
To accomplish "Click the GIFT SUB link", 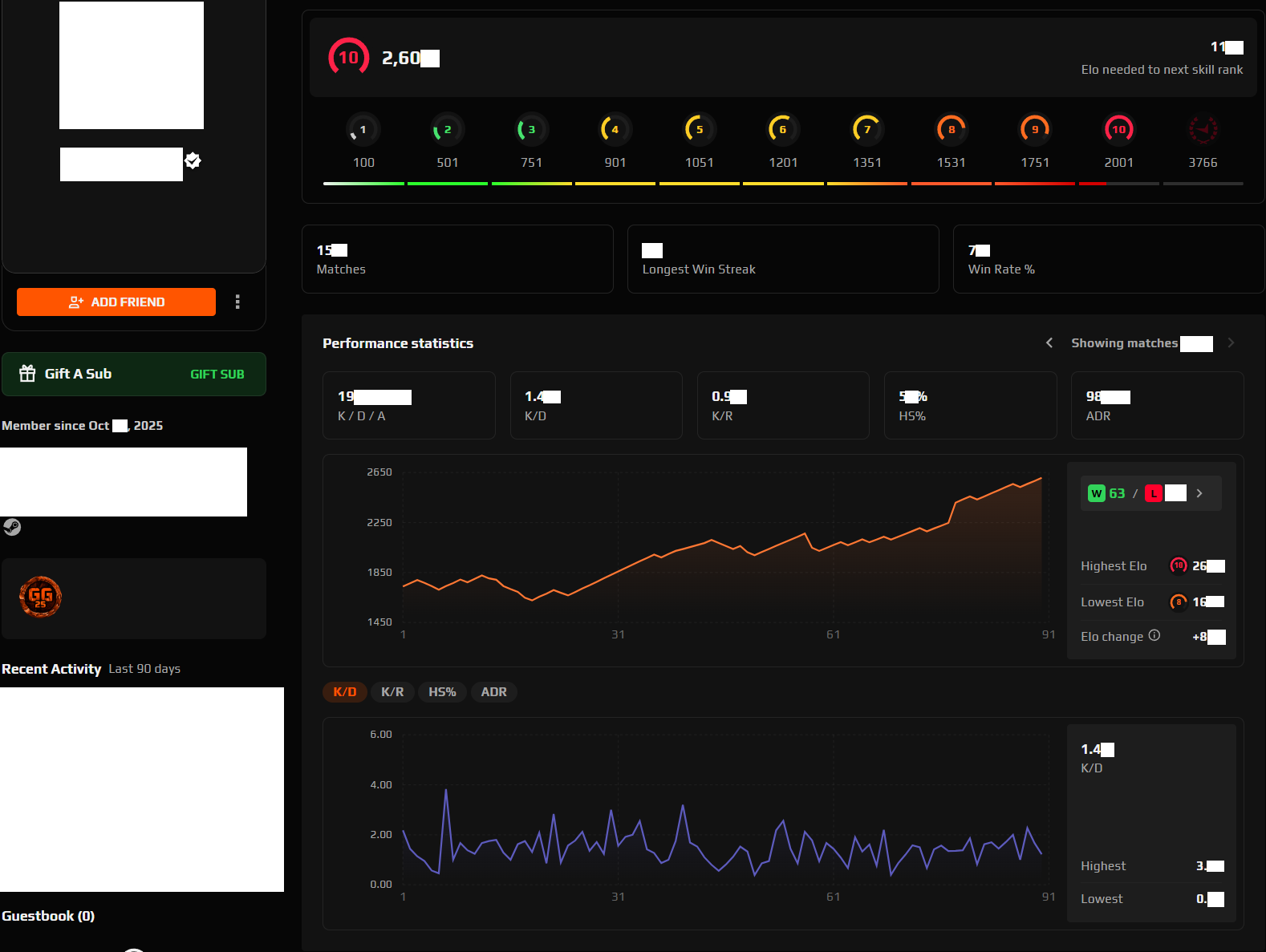I will (x=217, y=375).
